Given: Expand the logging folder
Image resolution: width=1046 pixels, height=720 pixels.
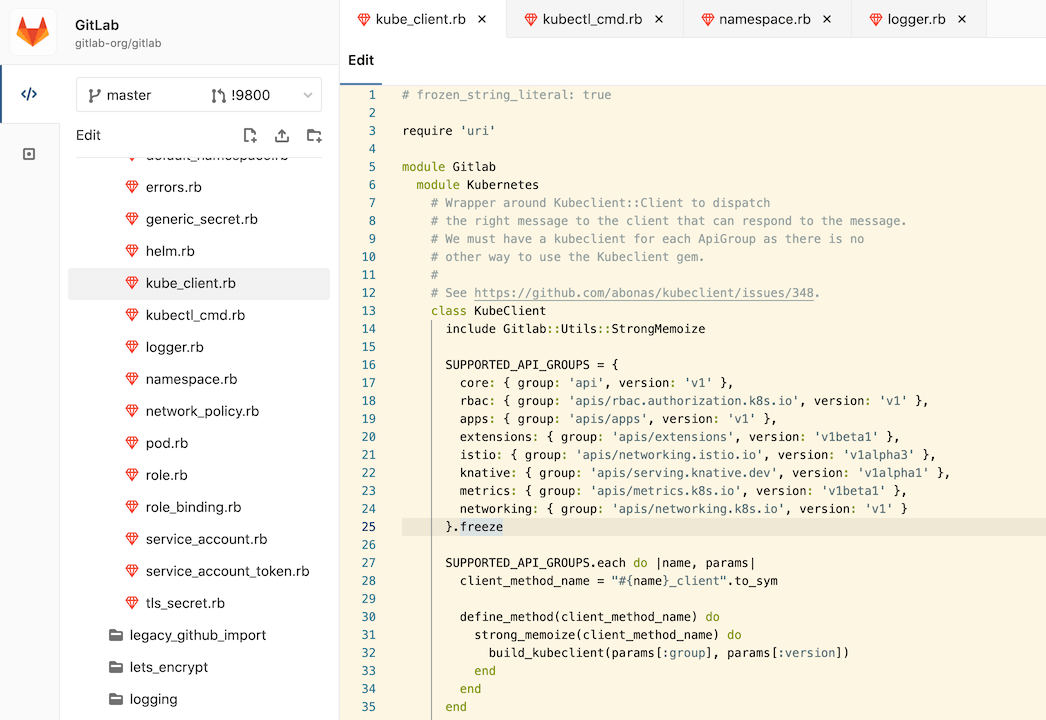Looking at the screenshot, I should point(153,699).
